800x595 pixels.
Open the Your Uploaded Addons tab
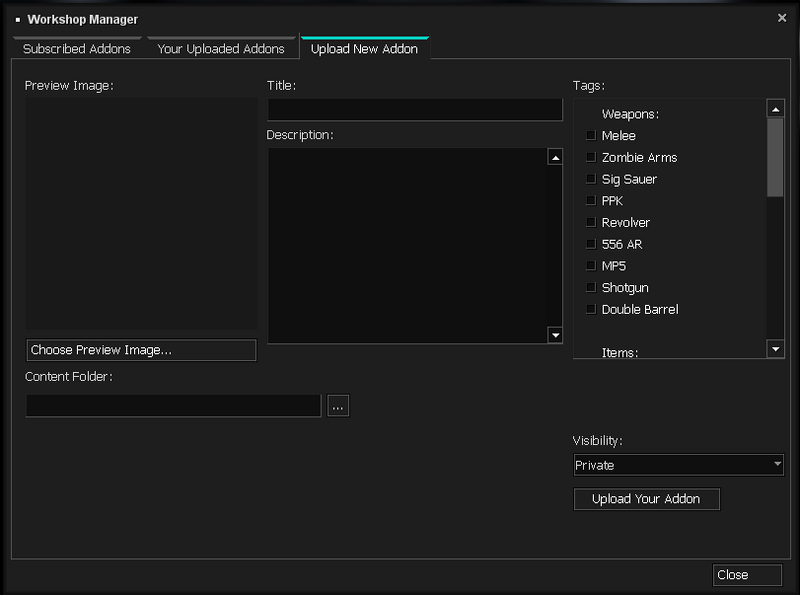click(222, 46)
